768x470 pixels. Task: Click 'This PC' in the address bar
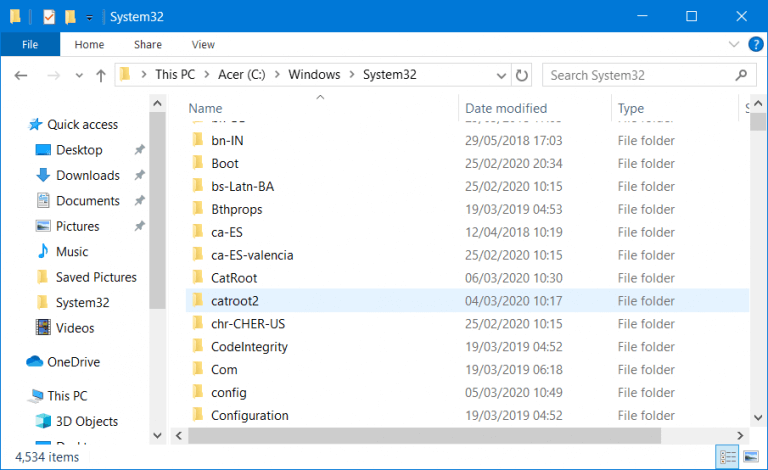pos(175,74)
